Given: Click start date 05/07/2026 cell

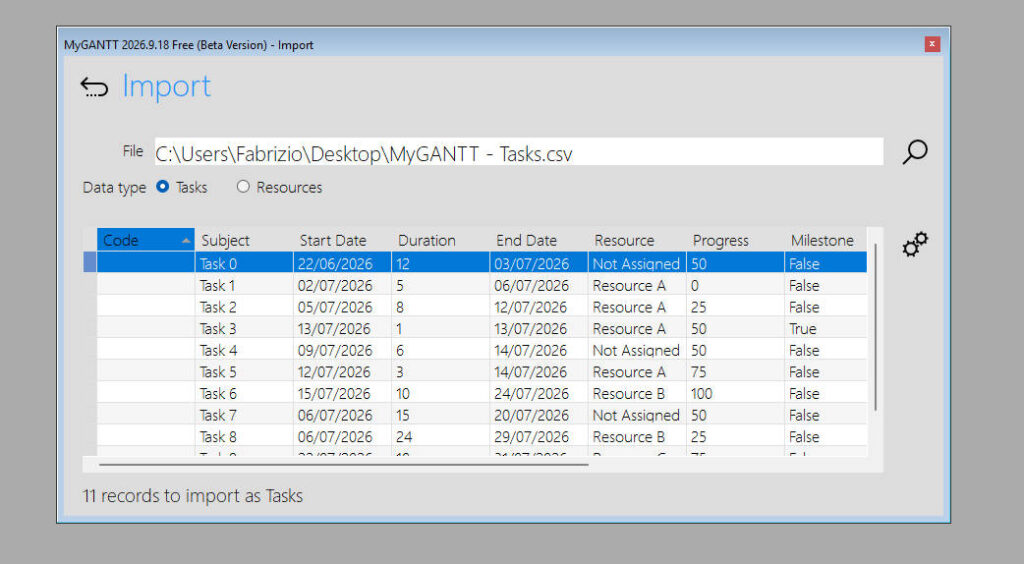Looking at the screenshot, I should (342, 307).
